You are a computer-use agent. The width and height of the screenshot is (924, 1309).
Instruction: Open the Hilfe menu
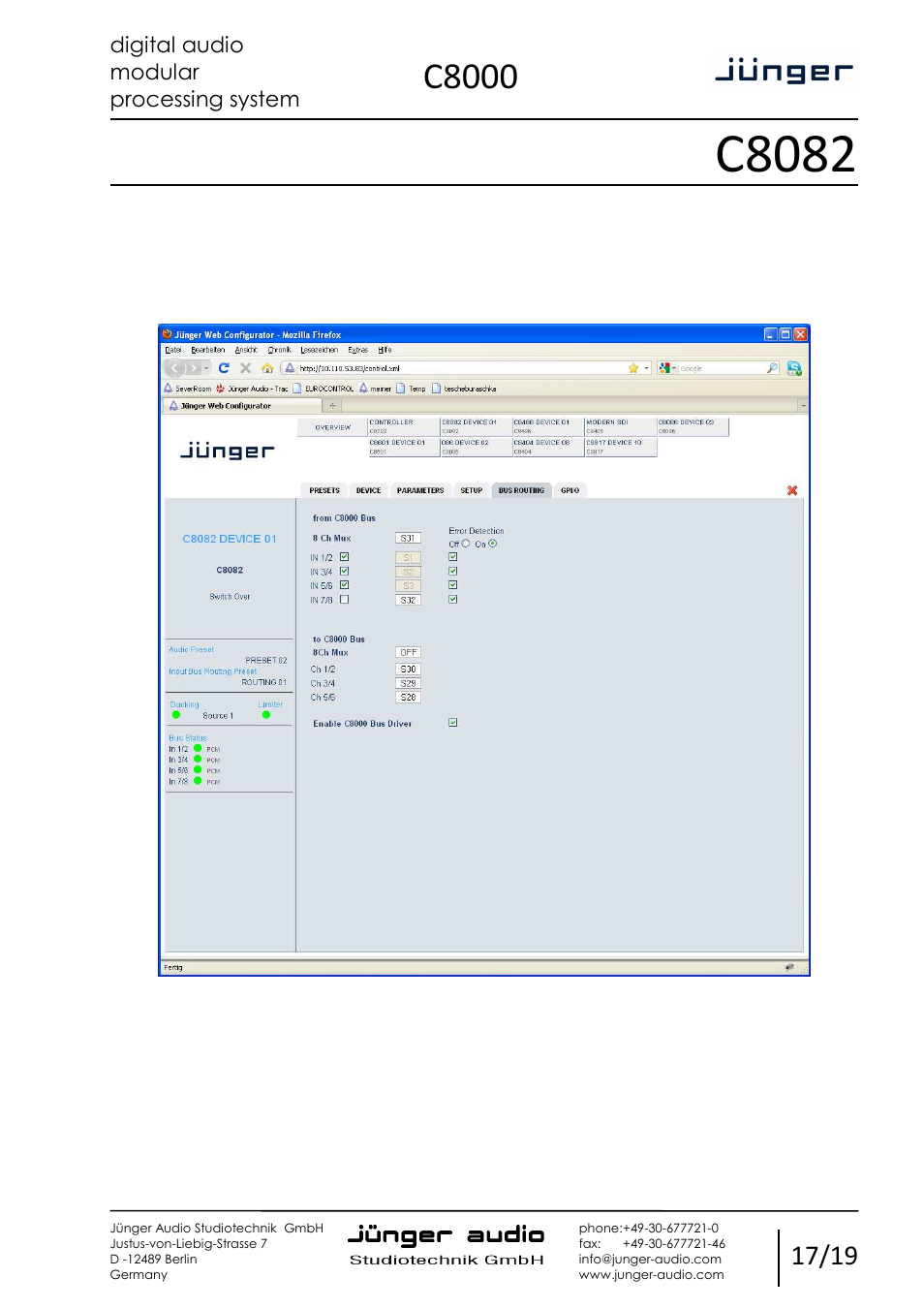(x=385, y=350)
